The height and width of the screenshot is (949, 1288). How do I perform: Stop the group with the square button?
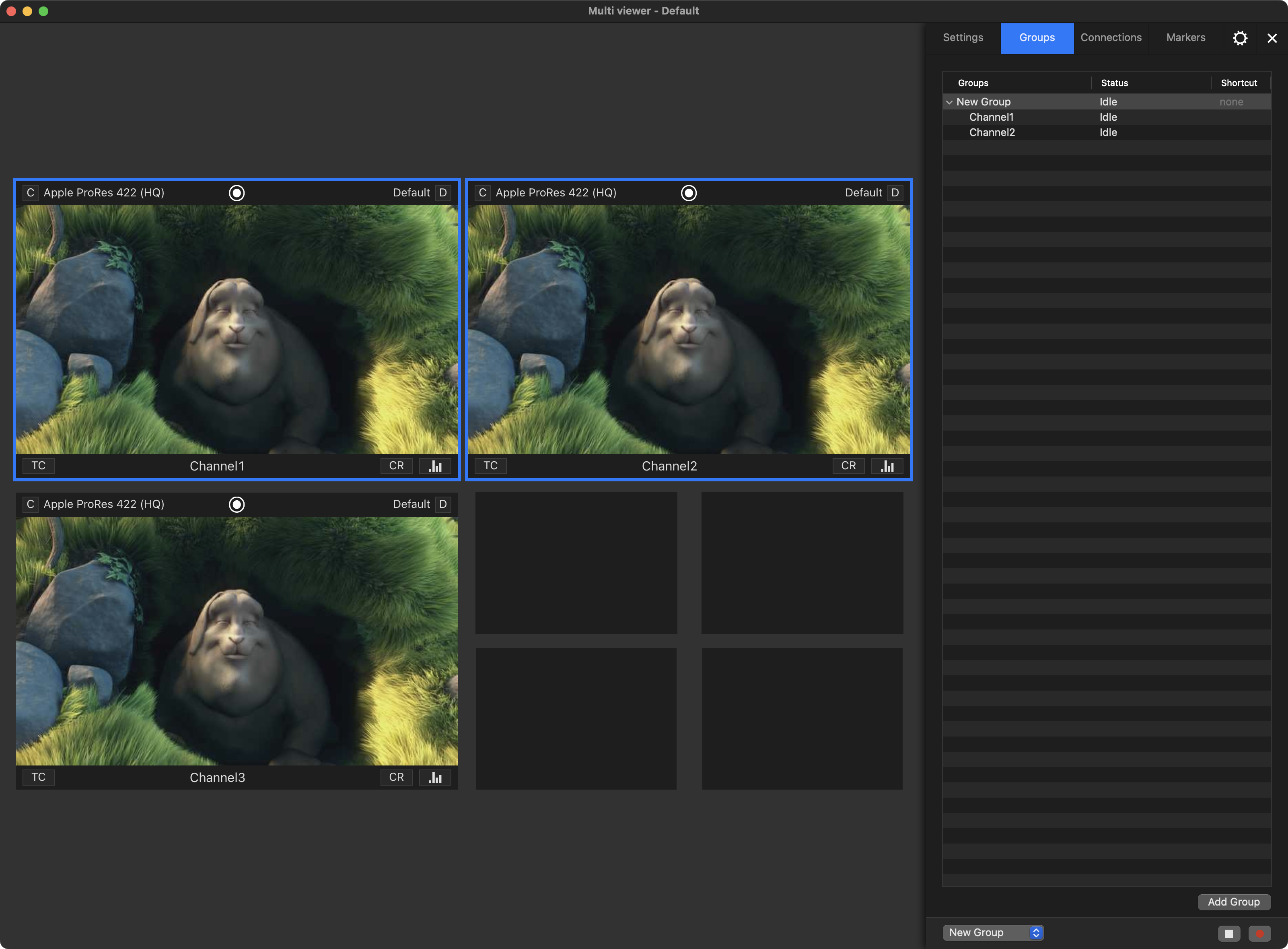tap(1229, 933)
